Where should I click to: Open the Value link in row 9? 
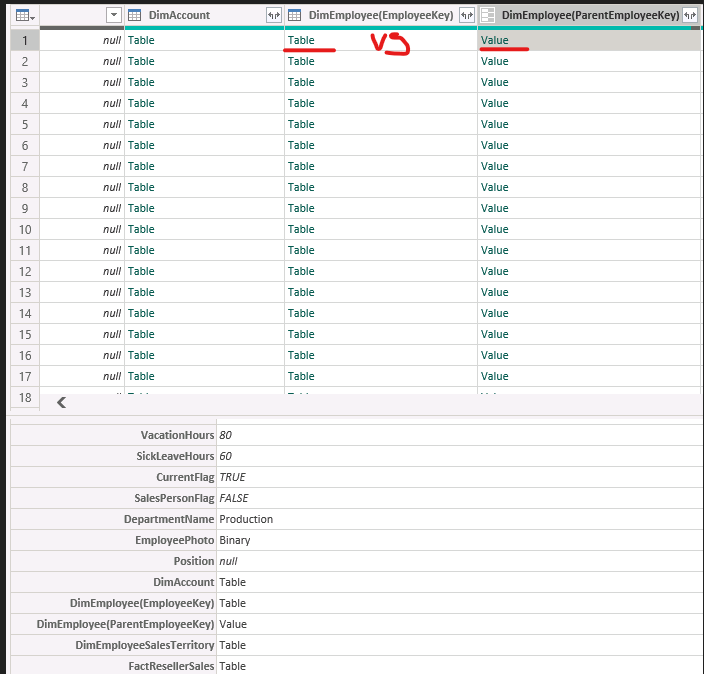coord(494,208)
